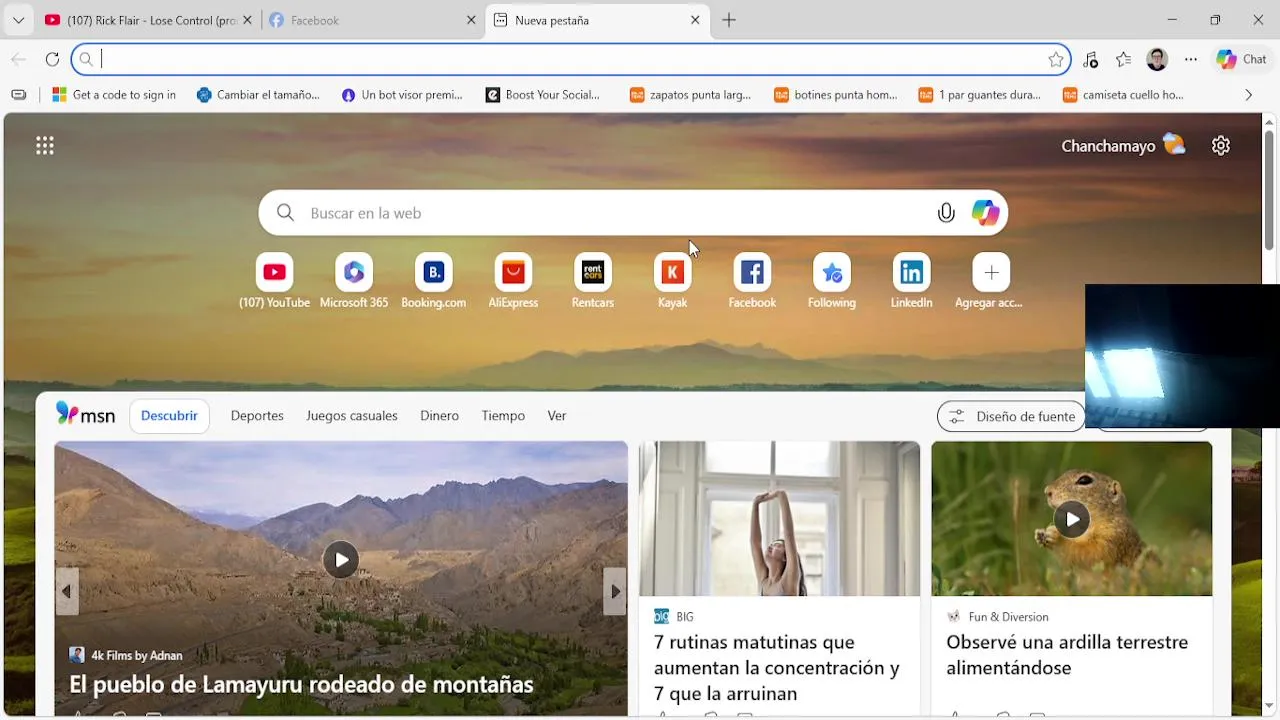Open Copilot from the search box icon

986,213
